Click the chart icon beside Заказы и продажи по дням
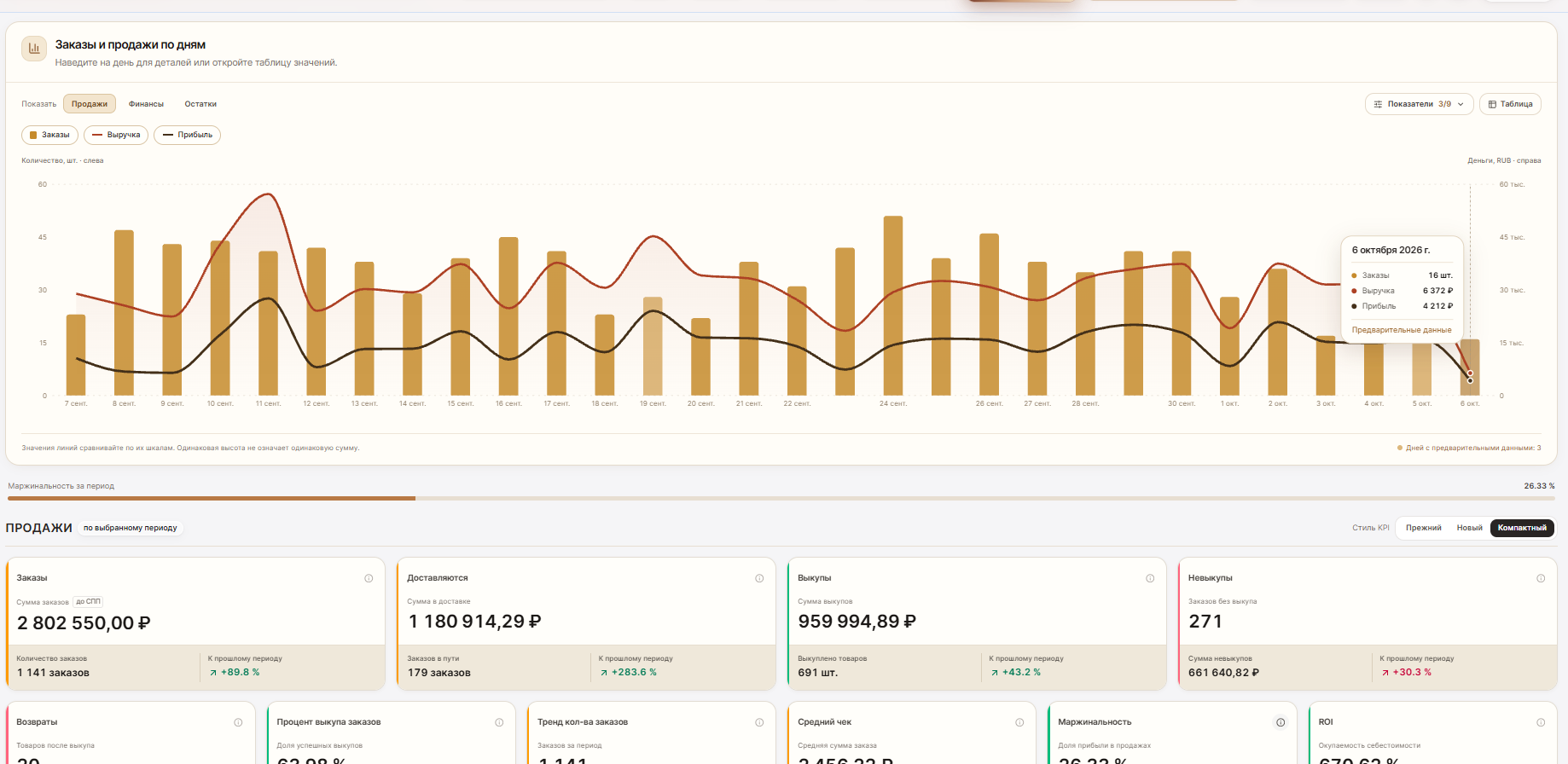This screenshot has width=1568, height=764. tap(34, 49)
